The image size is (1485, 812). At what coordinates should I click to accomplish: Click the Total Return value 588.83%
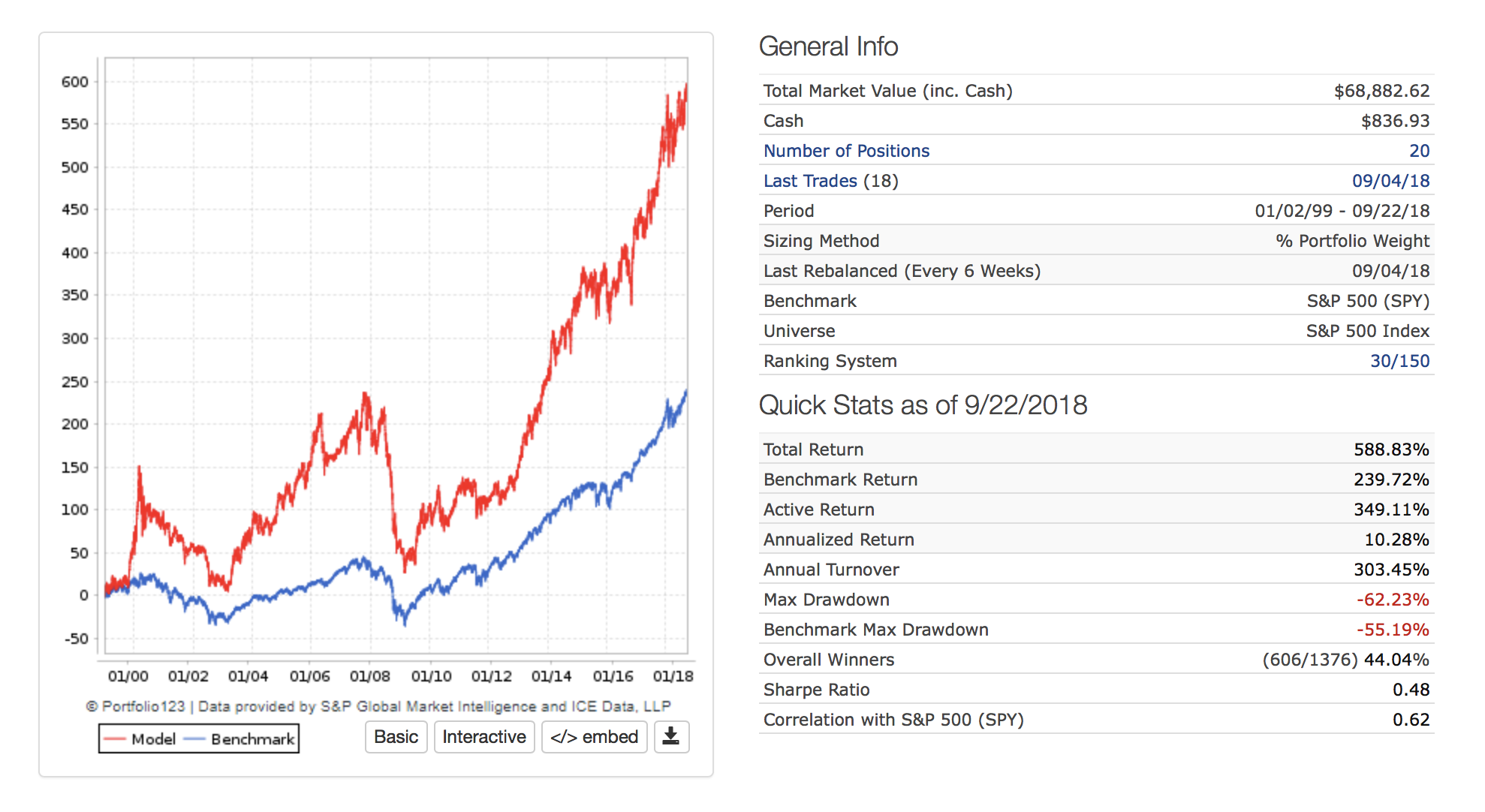[x=1391, y=450]
